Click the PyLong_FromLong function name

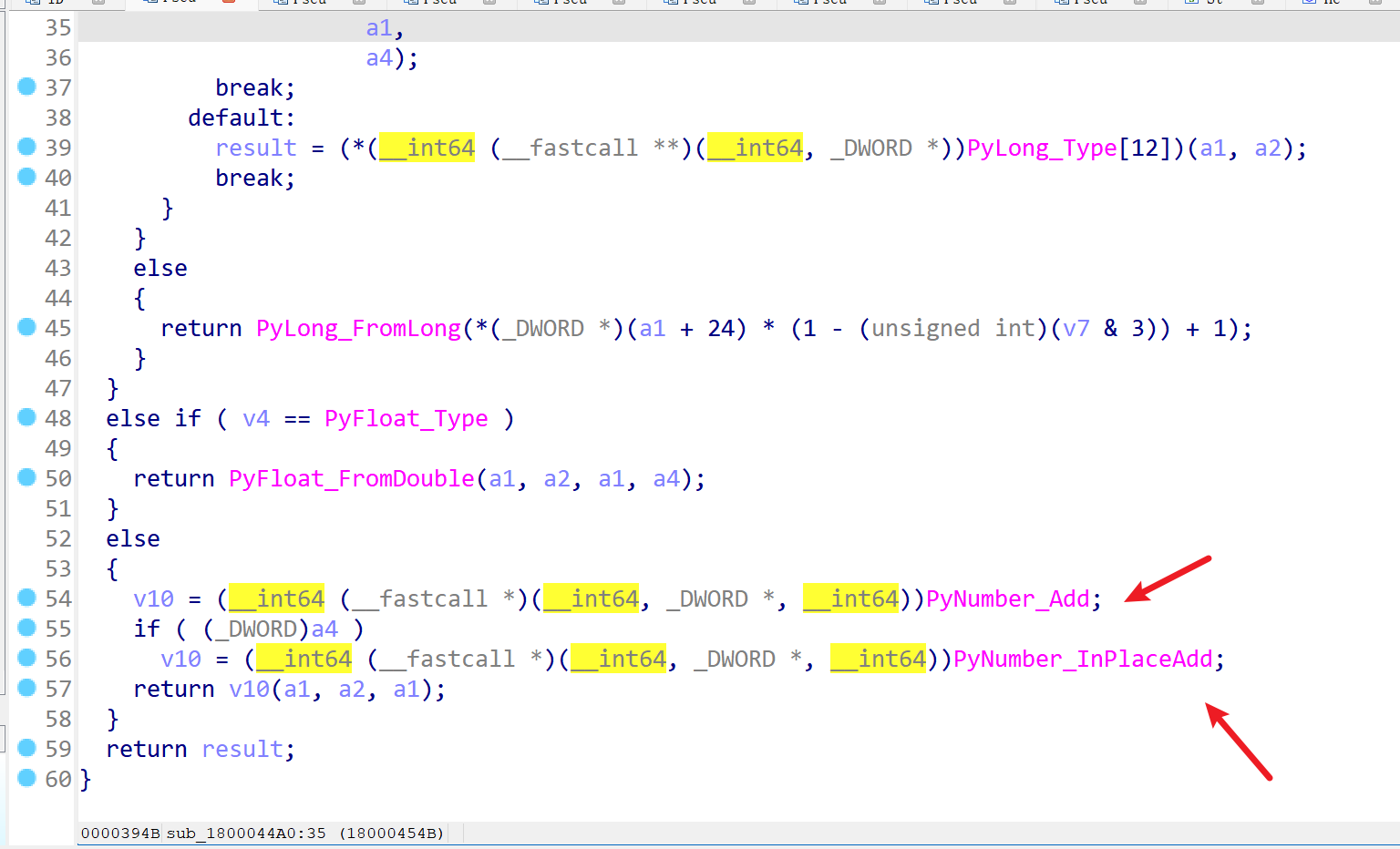coord(358,328)
